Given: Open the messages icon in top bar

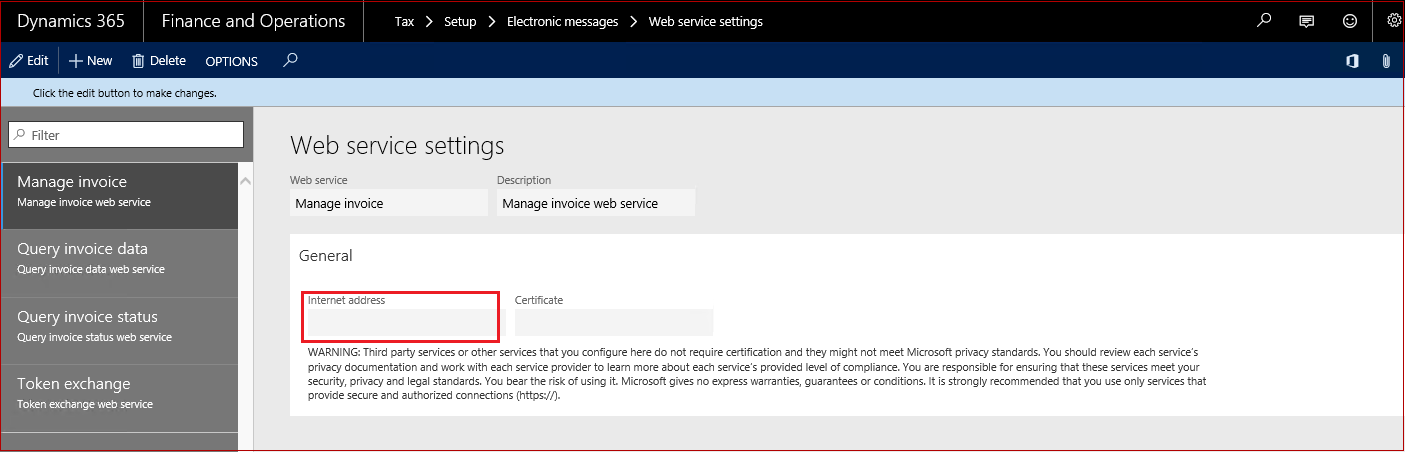Looking at the screenshot, I should point(1306,21).
